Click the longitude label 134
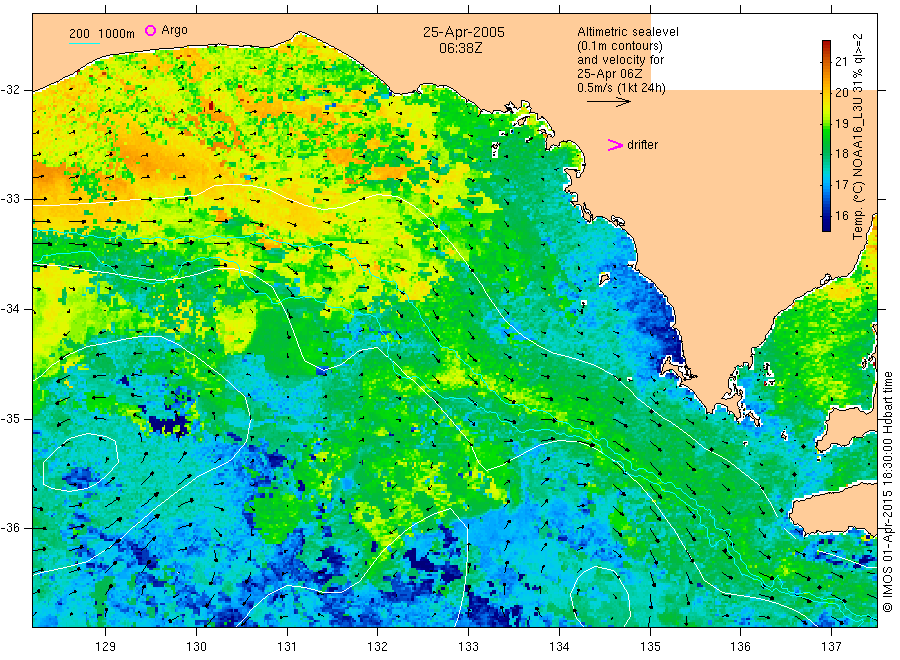 [559, 647]
